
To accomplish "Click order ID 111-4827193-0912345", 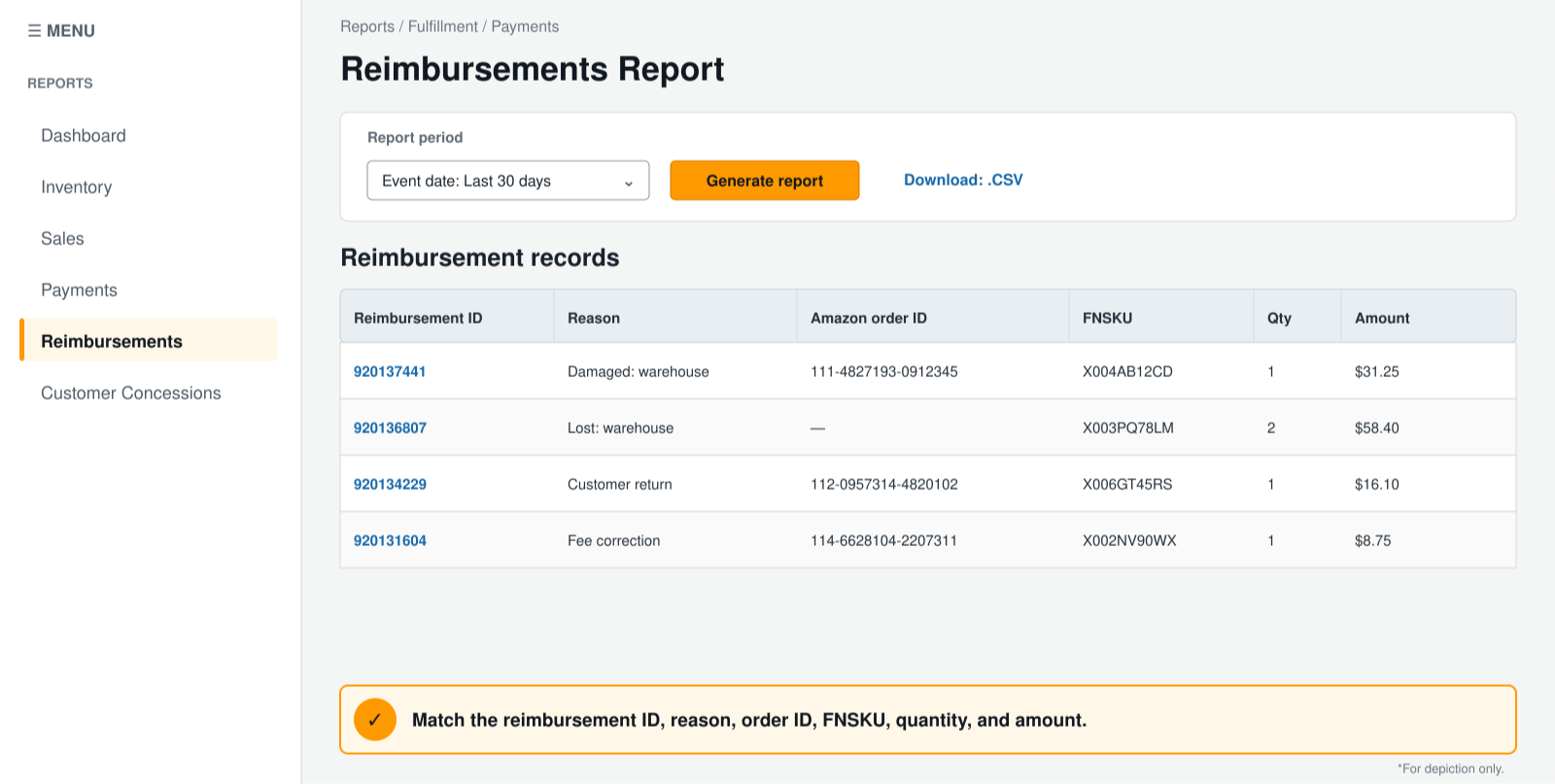I will pyautogui.click(x=884, y=371).
